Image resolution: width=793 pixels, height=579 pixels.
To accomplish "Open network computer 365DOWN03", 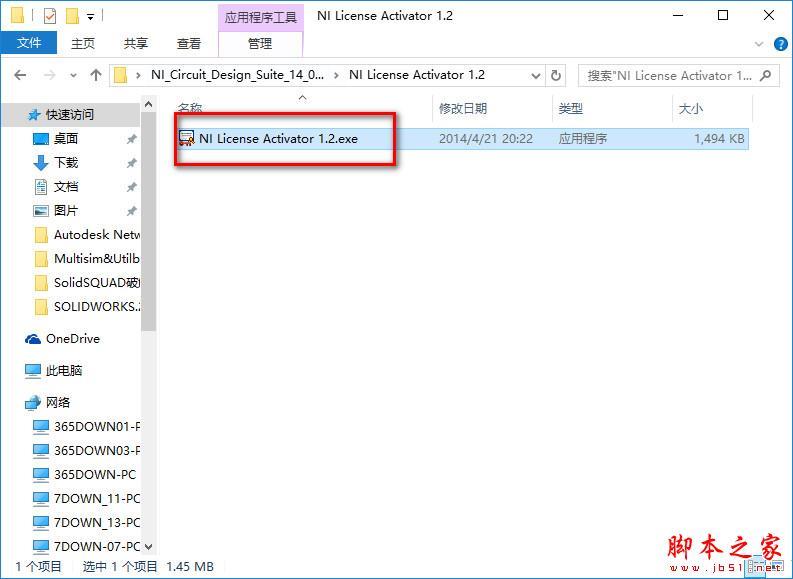I will 86,451.
